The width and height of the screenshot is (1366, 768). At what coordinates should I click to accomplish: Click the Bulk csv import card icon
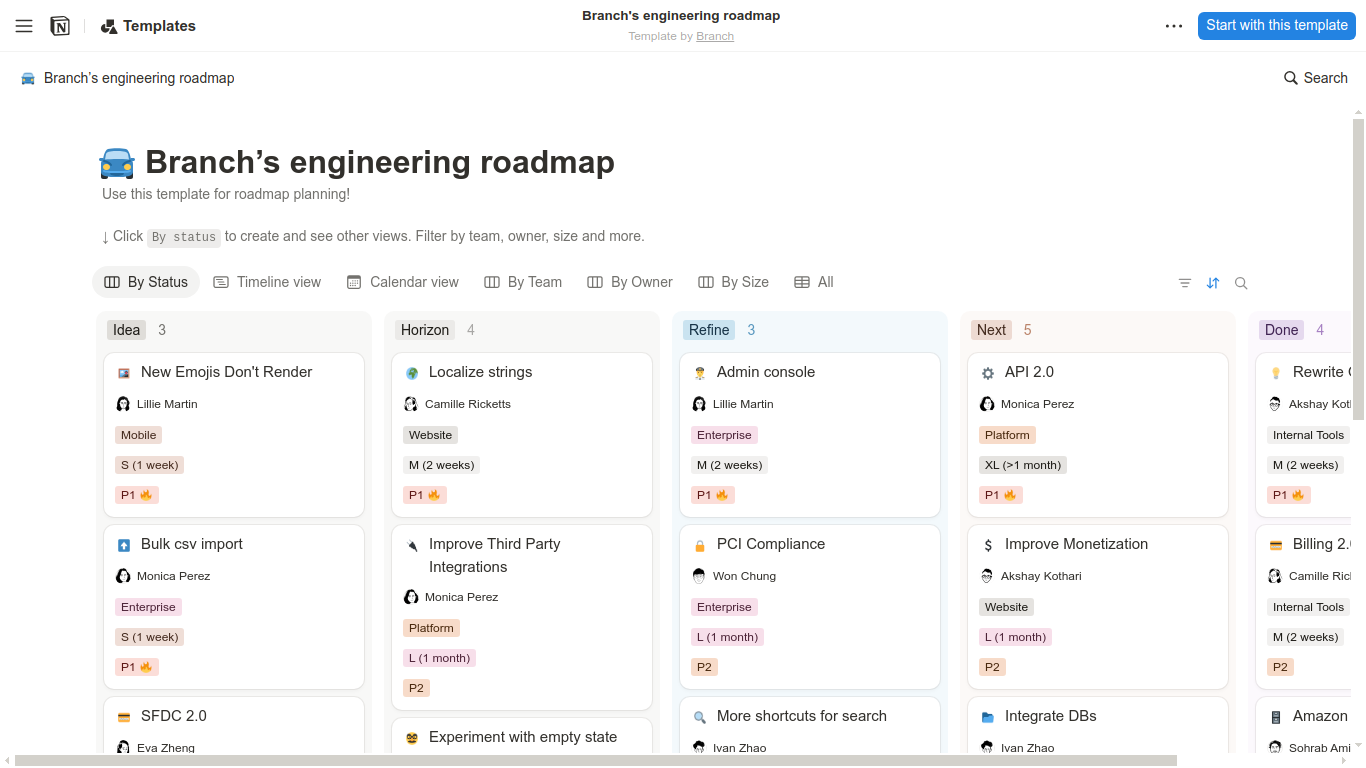[124, 545]
